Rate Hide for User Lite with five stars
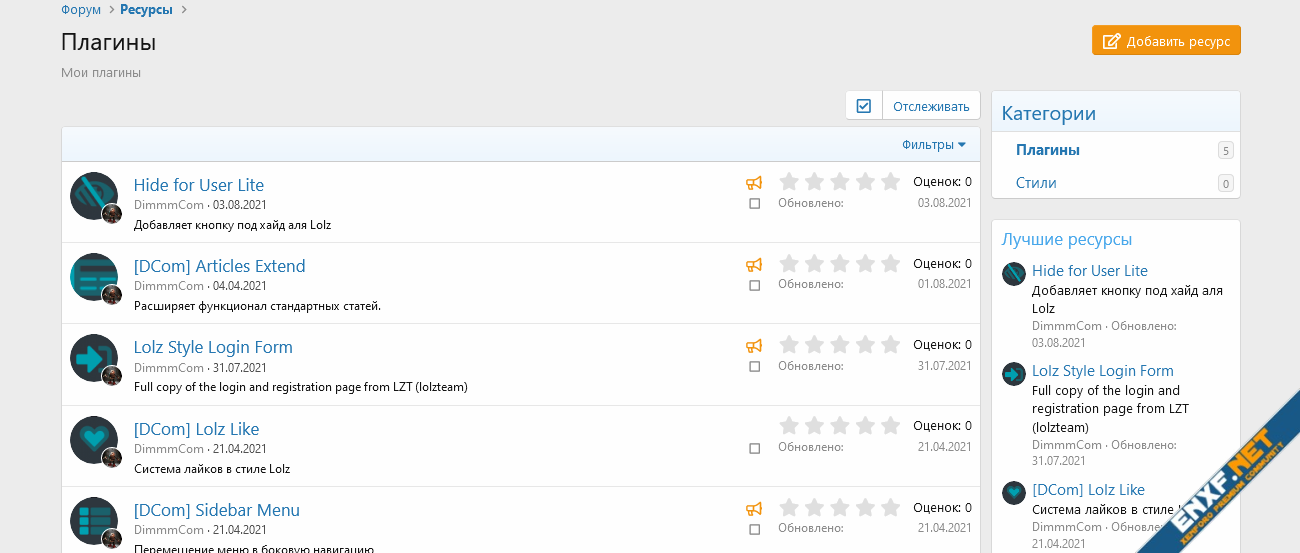1300x553 pixels. [890, 182]
